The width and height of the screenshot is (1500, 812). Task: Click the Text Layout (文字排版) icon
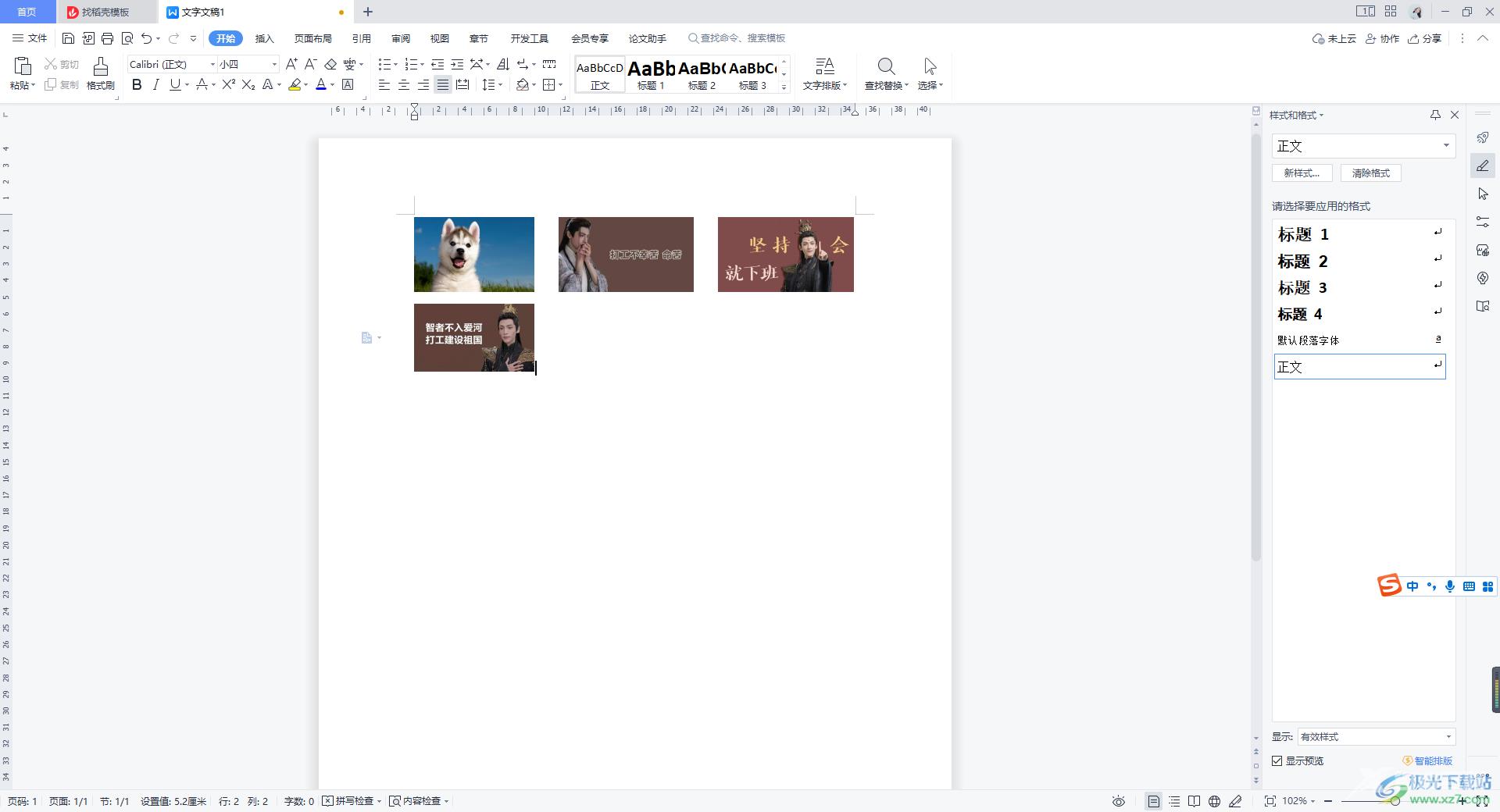[x=824, y=66]
